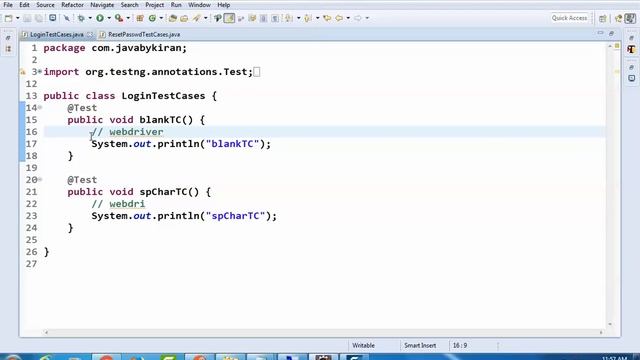Click the Debug bug icon
640x360 pixels.
coord(81,18)
